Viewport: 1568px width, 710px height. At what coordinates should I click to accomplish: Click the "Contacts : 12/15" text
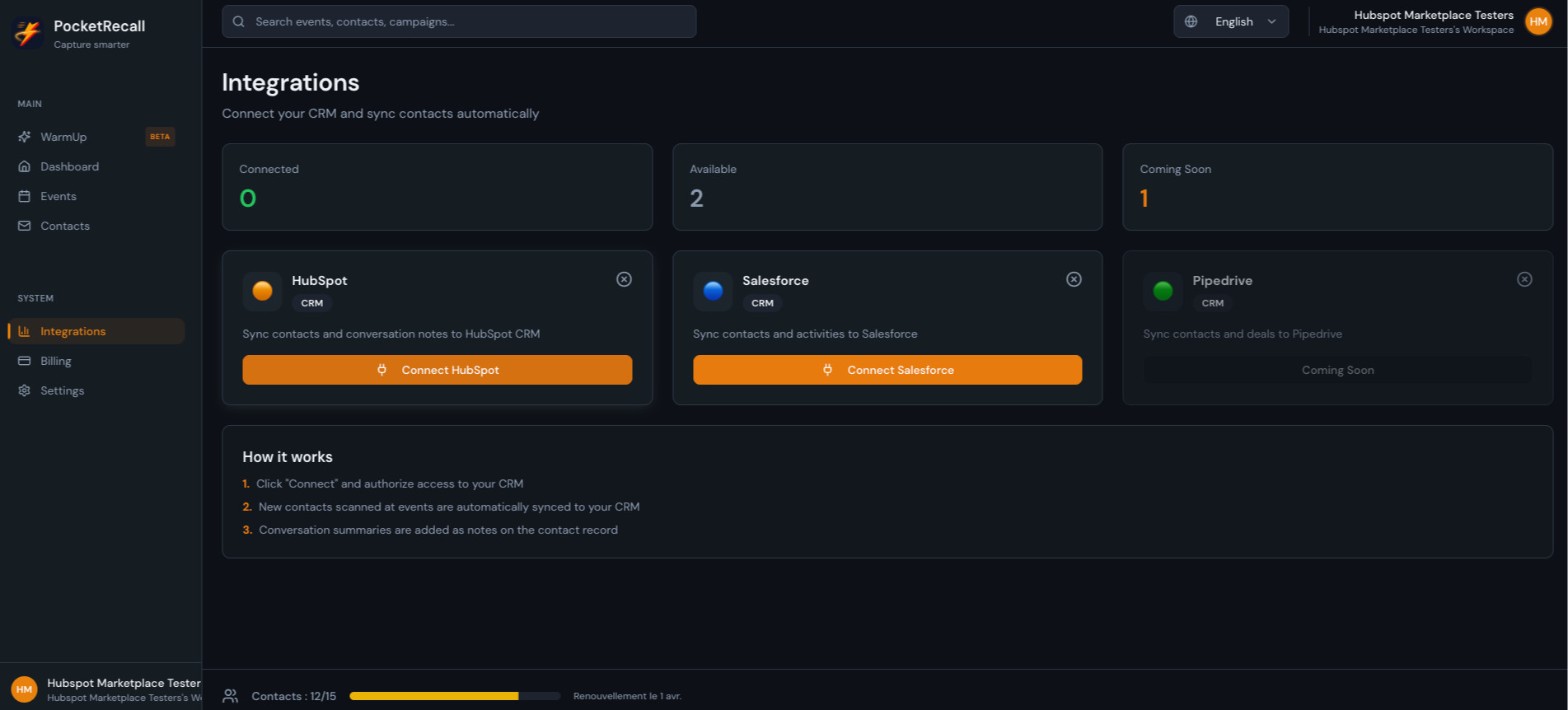click(x=294, y=696)
